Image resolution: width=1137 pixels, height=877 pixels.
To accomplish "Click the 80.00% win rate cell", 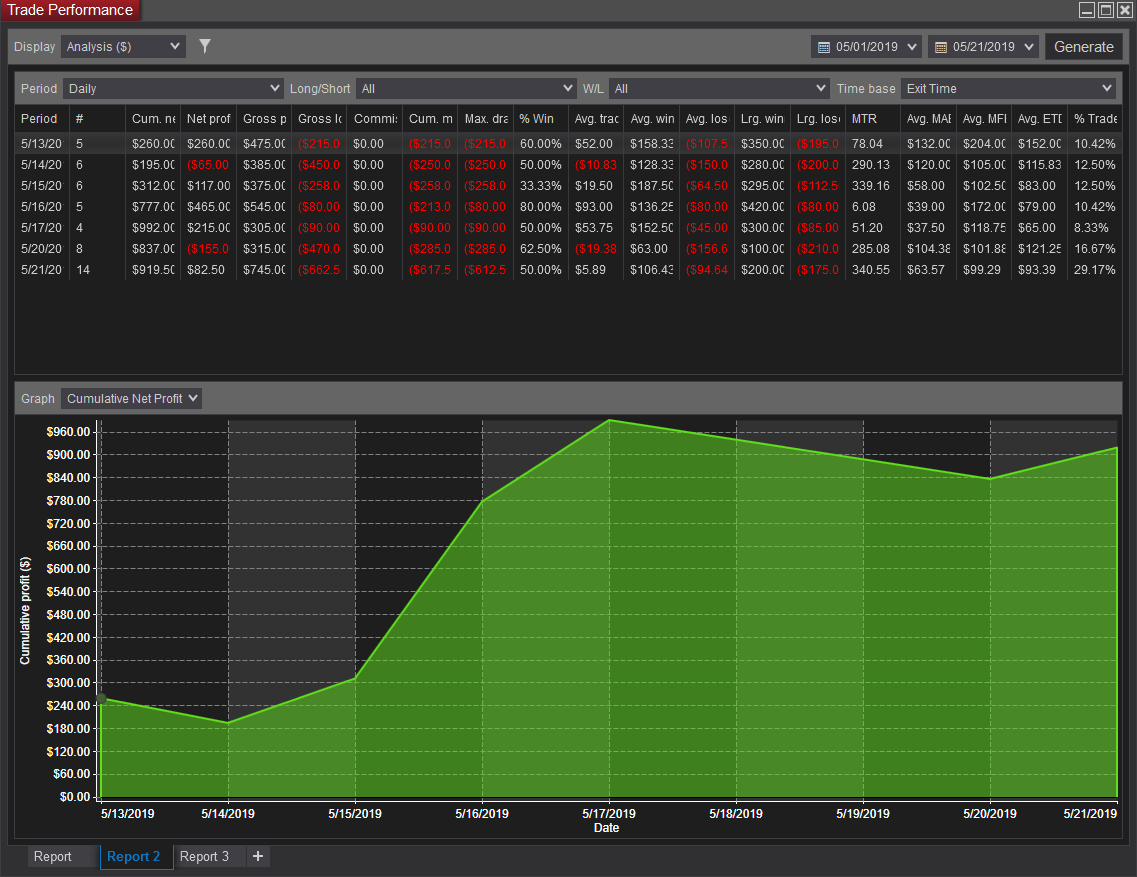I will (540, 207).
